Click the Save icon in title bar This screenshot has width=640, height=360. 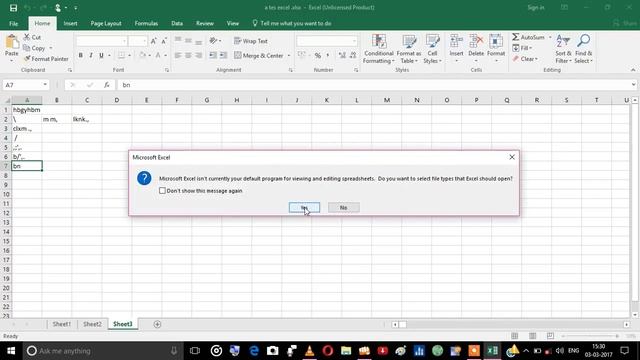[x=13, y=8]
